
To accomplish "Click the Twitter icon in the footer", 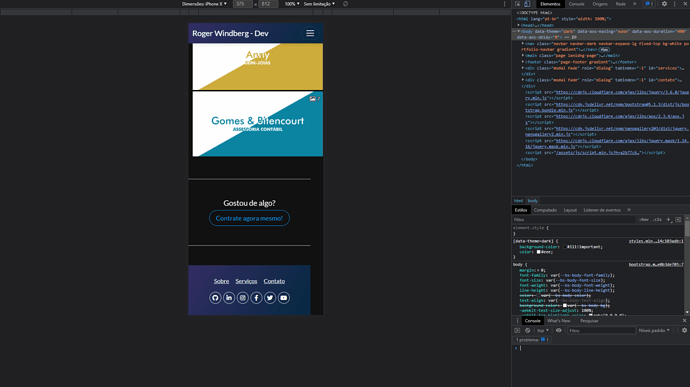I will point(270,298).
